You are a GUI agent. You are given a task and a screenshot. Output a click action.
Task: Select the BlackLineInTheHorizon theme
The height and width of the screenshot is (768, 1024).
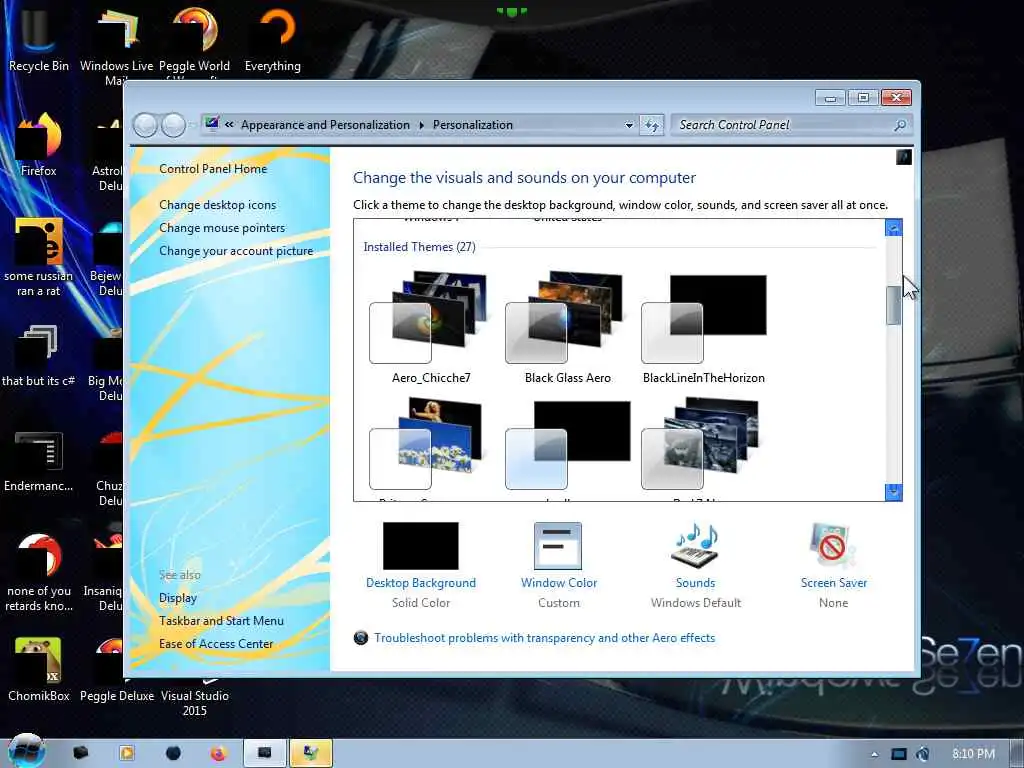coord(703,327)
